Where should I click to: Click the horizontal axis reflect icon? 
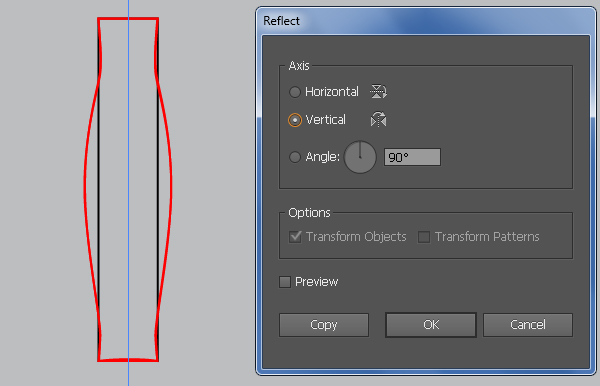[x=378, y=91]
